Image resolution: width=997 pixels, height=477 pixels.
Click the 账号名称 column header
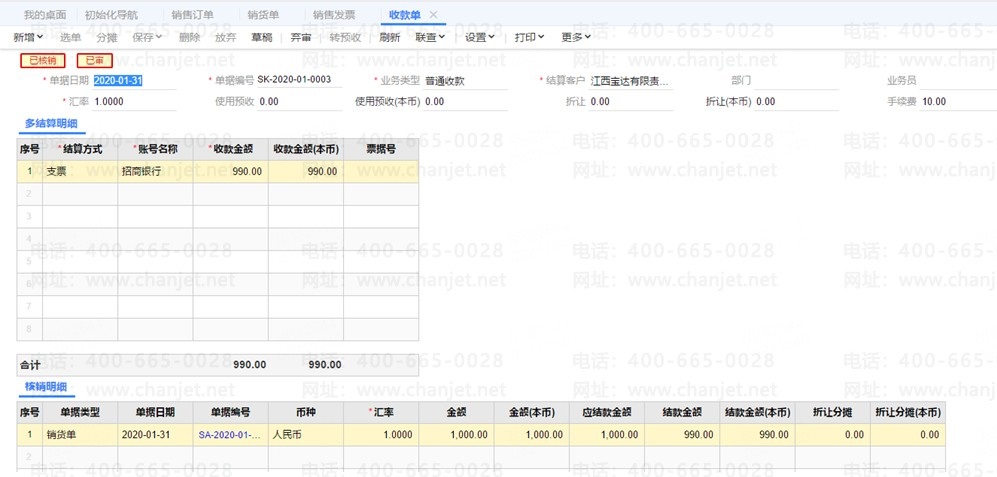[x=155, y=150]
